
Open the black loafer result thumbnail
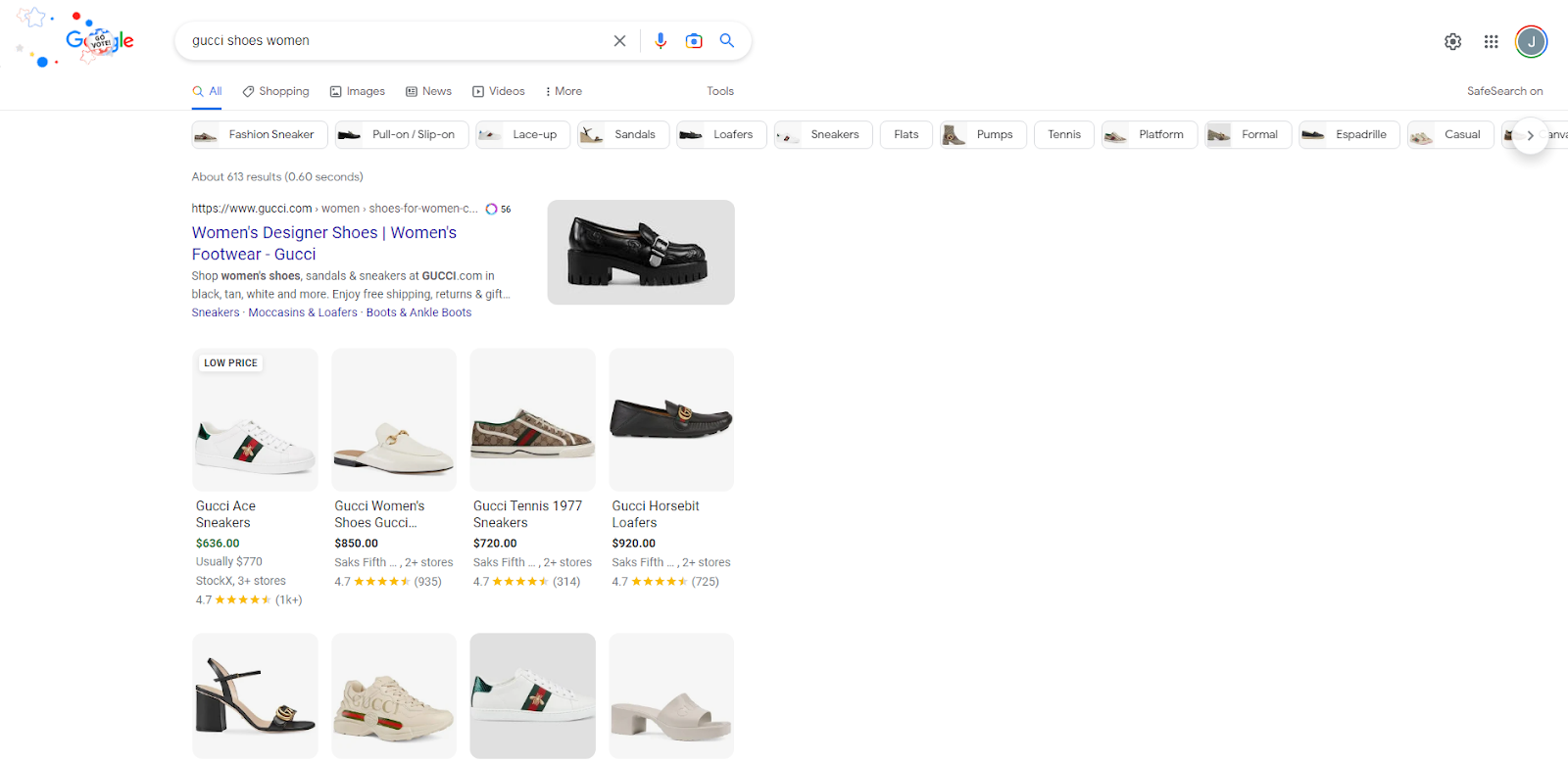pos(641,252)
